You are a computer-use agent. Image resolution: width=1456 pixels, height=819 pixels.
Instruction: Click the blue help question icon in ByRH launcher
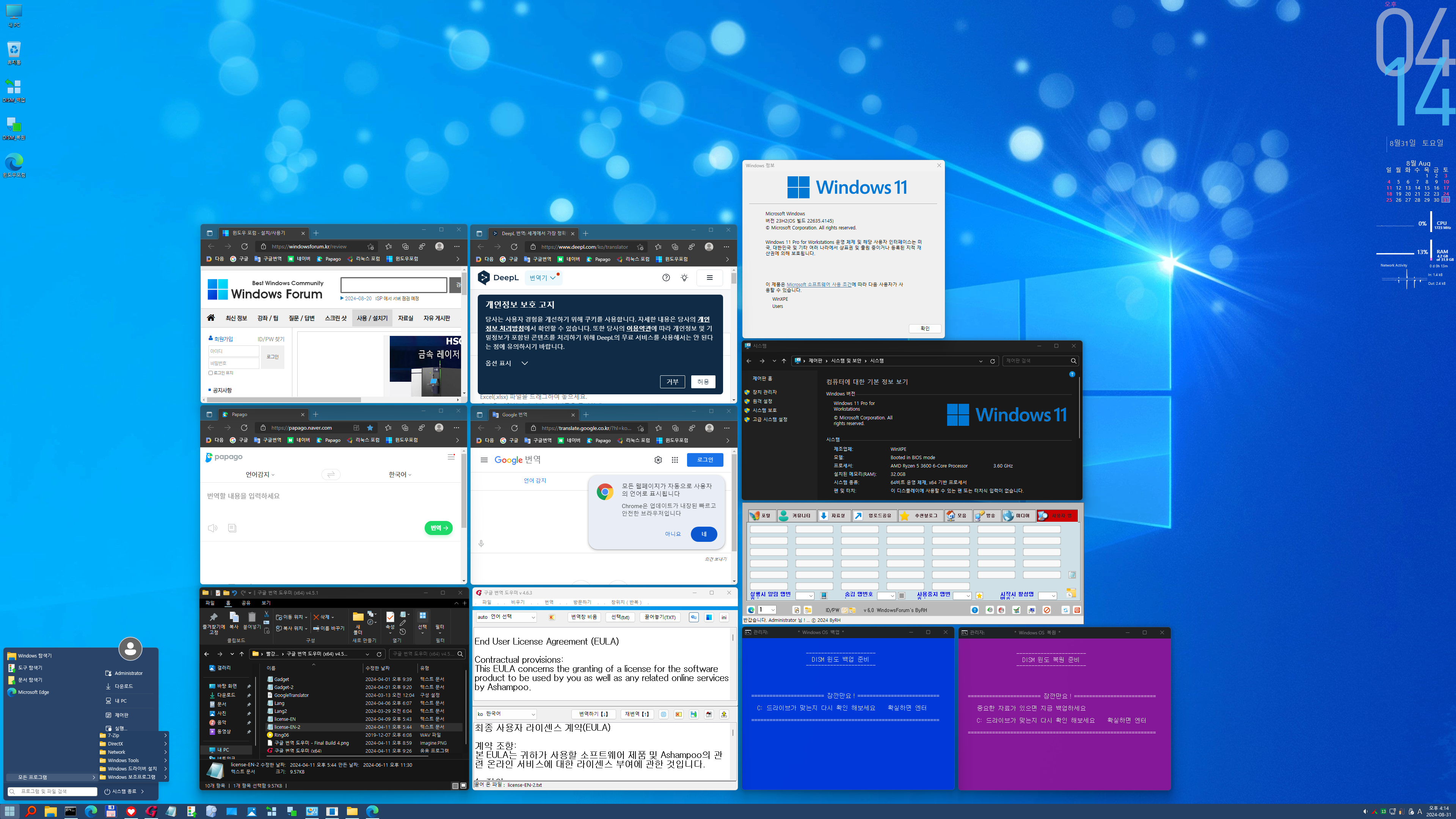975,610
